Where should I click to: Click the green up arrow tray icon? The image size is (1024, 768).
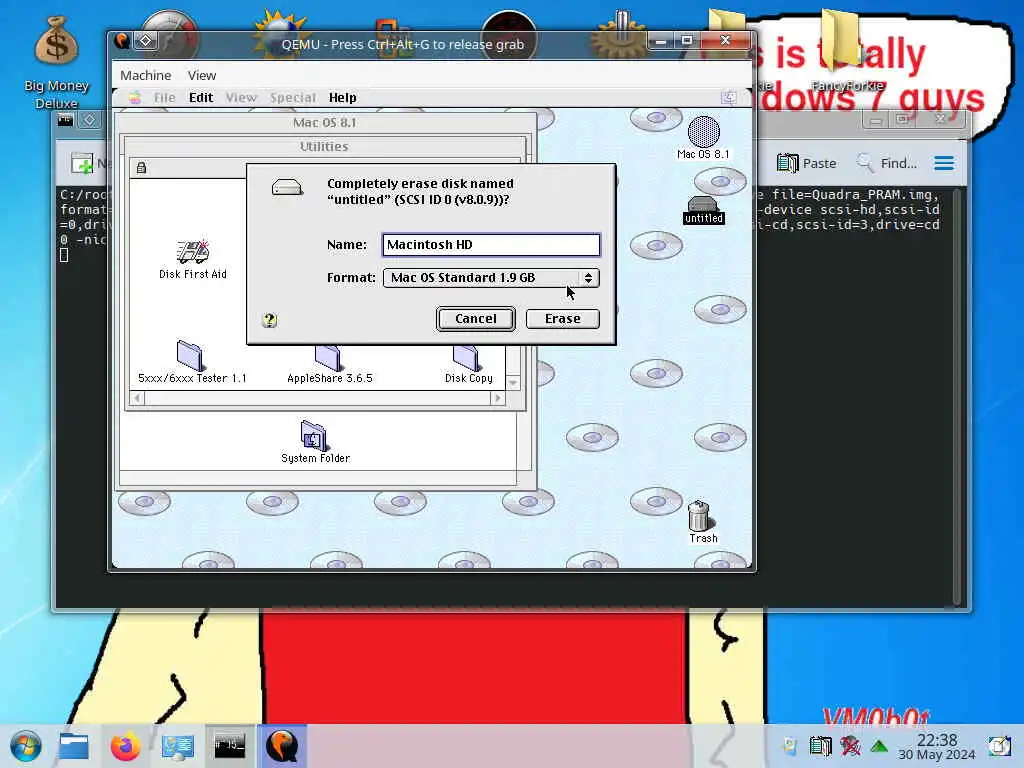pyautogui.click(x=879, y=745)
